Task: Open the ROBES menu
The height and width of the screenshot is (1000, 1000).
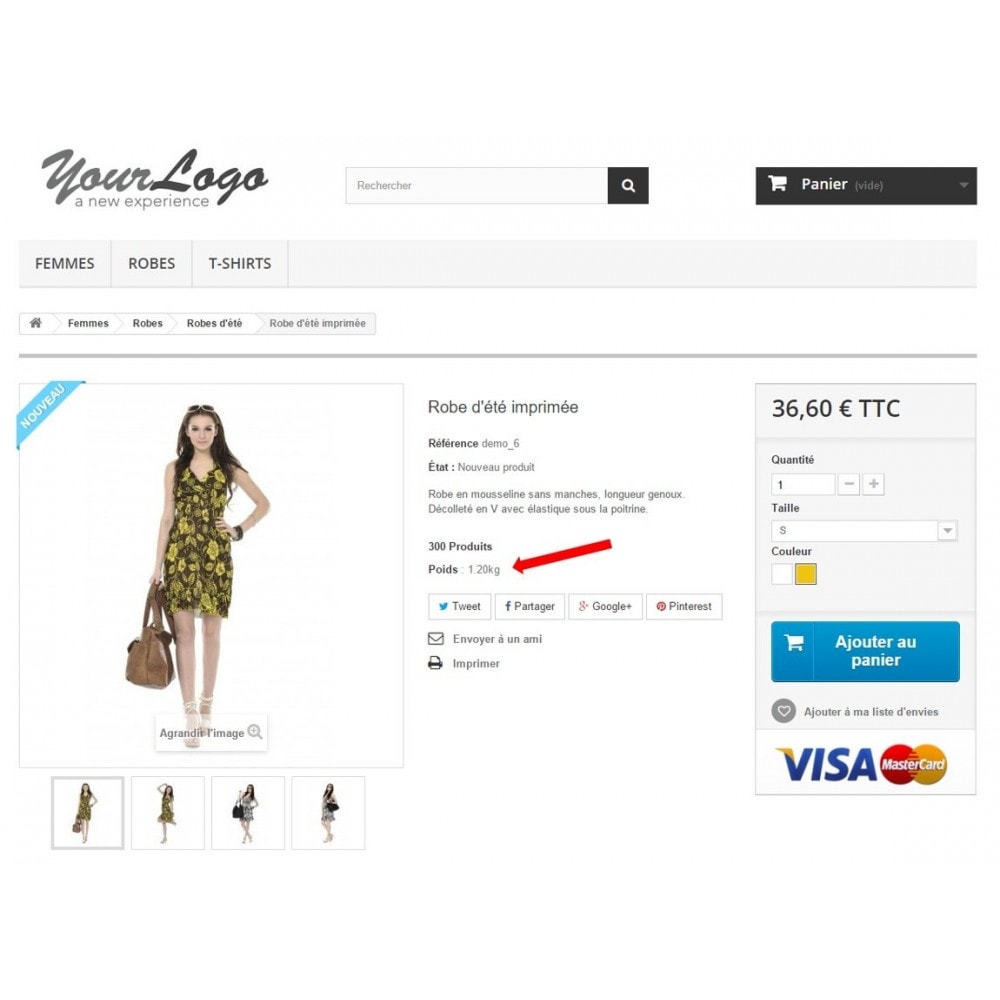Action: [x=152, y=263]
